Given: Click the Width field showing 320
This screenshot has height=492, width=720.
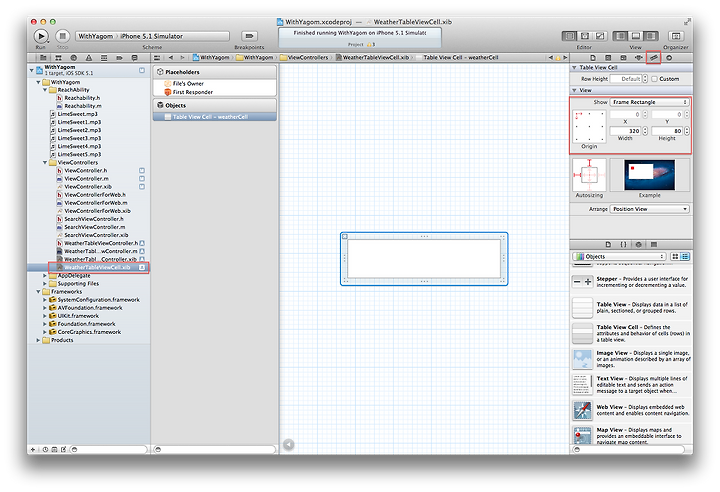Looking at the screenshot, I should point(625,131).
